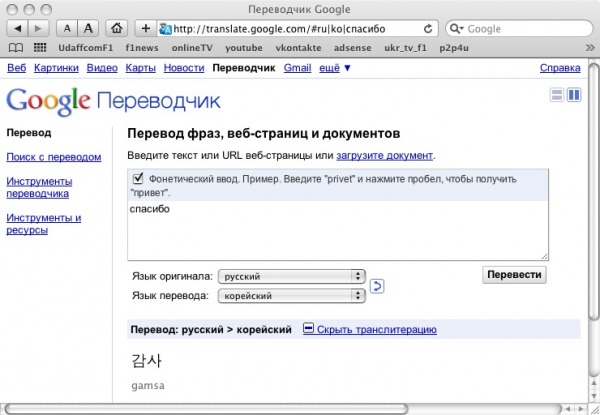The image size is (600, 415).
Task: Expand the ещё more menu
Action: click(335, 68)
